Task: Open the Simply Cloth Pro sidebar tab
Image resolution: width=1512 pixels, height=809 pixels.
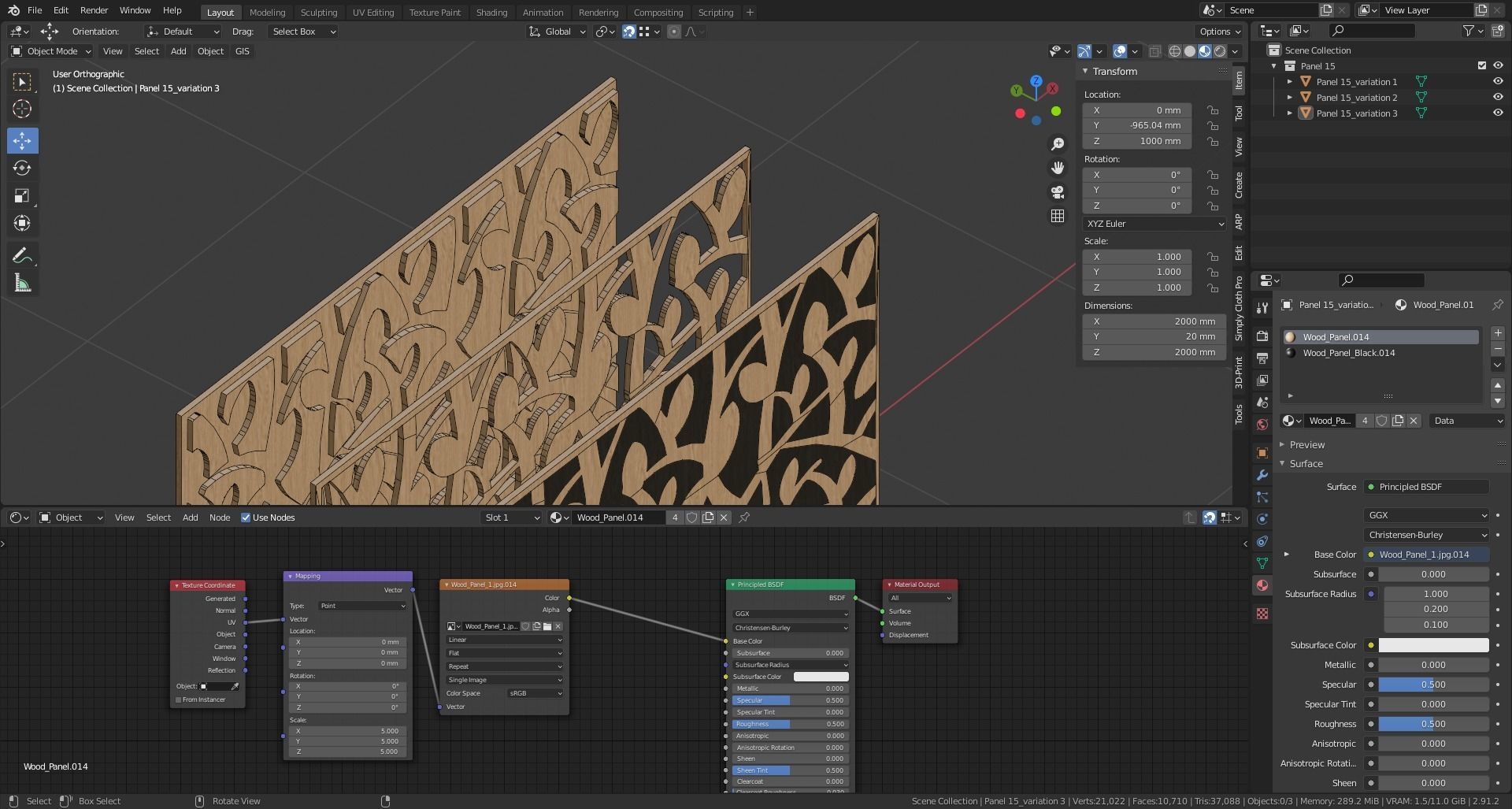Action: 1239,309
